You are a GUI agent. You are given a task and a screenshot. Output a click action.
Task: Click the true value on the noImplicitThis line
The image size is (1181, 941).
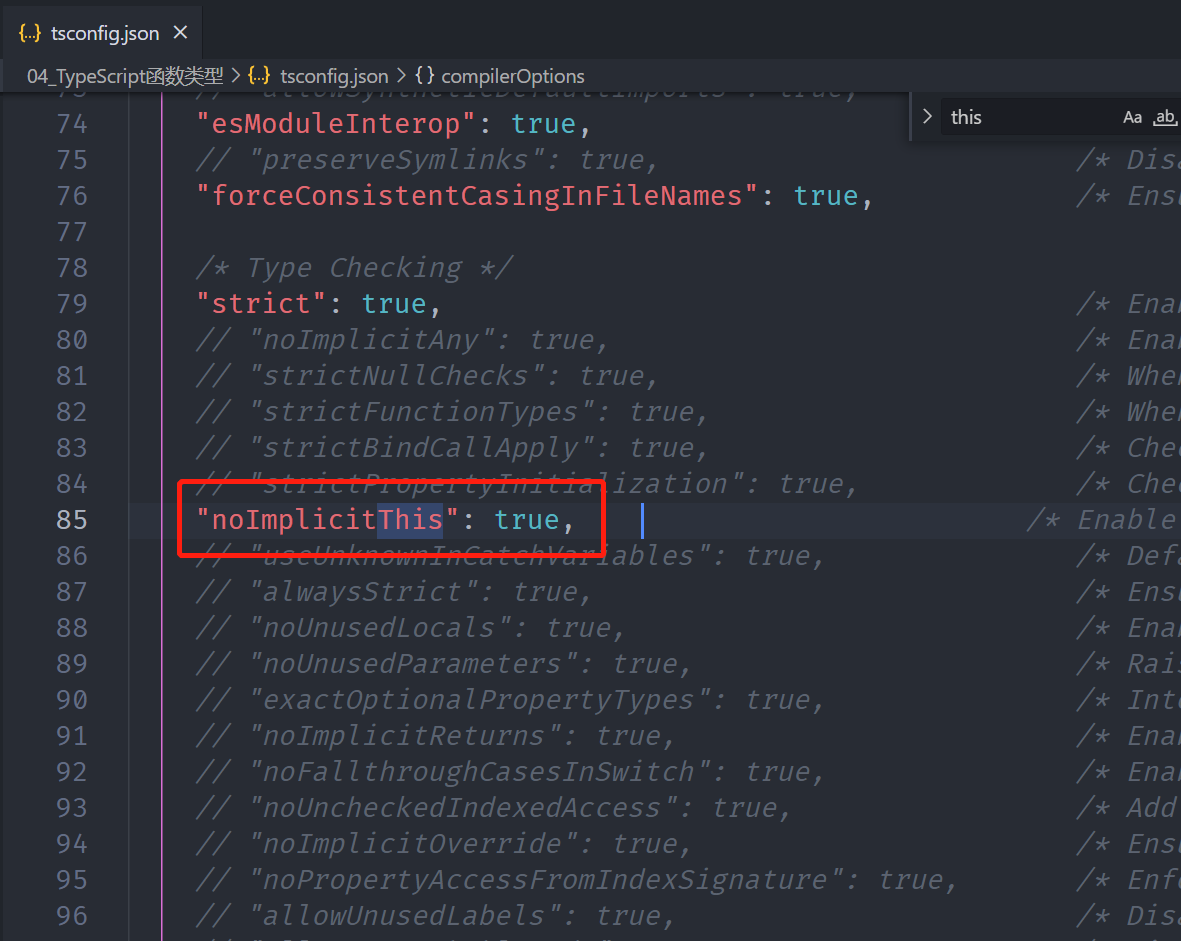(526, 520)
